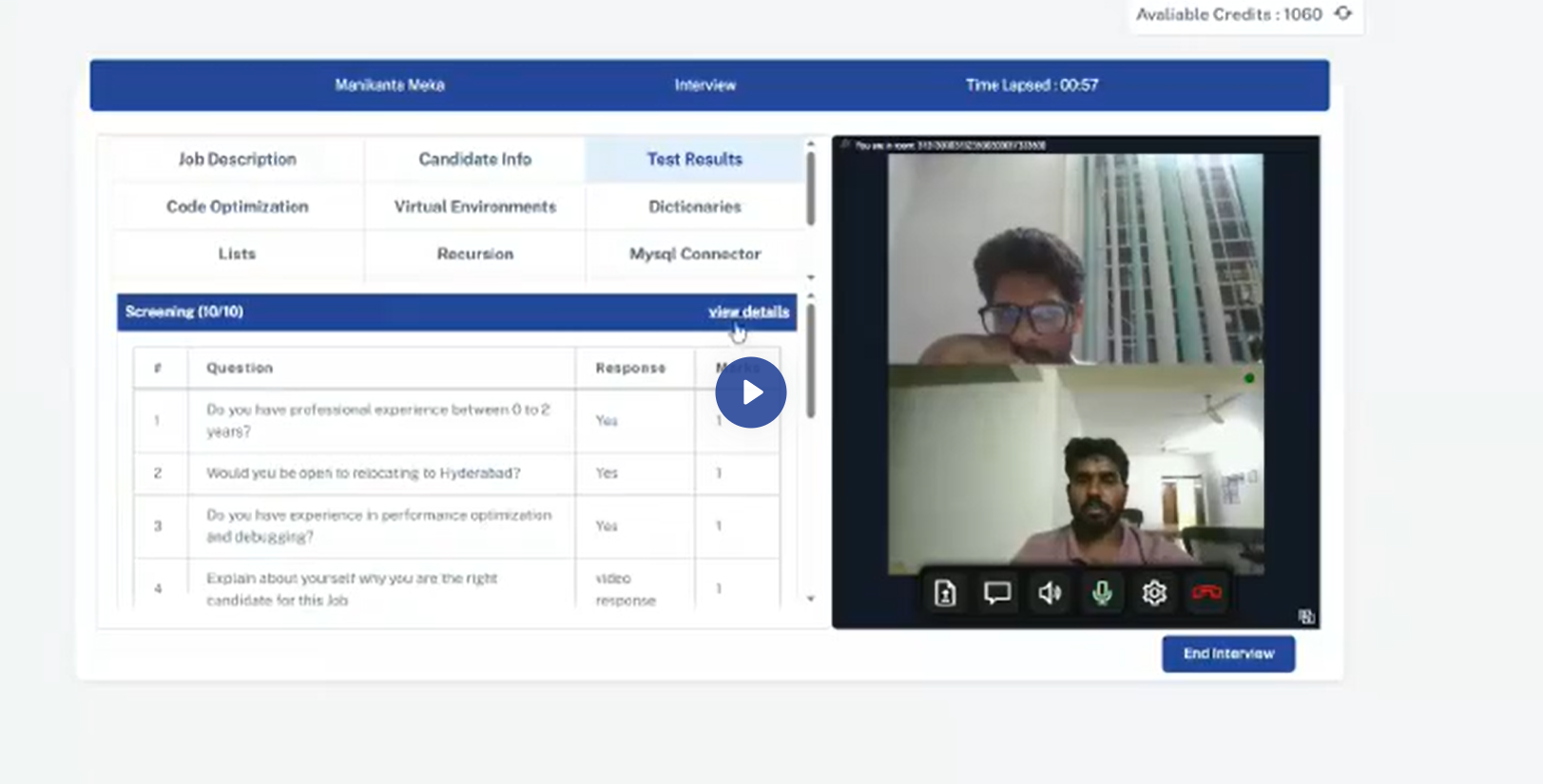Viewport: 1543px width, 784px height.
Task: Click the End Interview button
Action: [x=1228, y=654]
